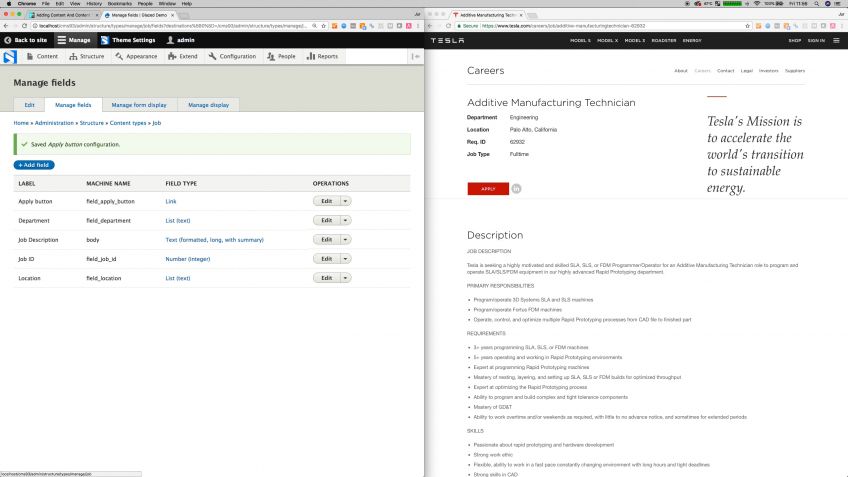Reload the Drupal window page
Viewport: 848px width, 477px height.
pyautogui.click(x=24, y=26)
